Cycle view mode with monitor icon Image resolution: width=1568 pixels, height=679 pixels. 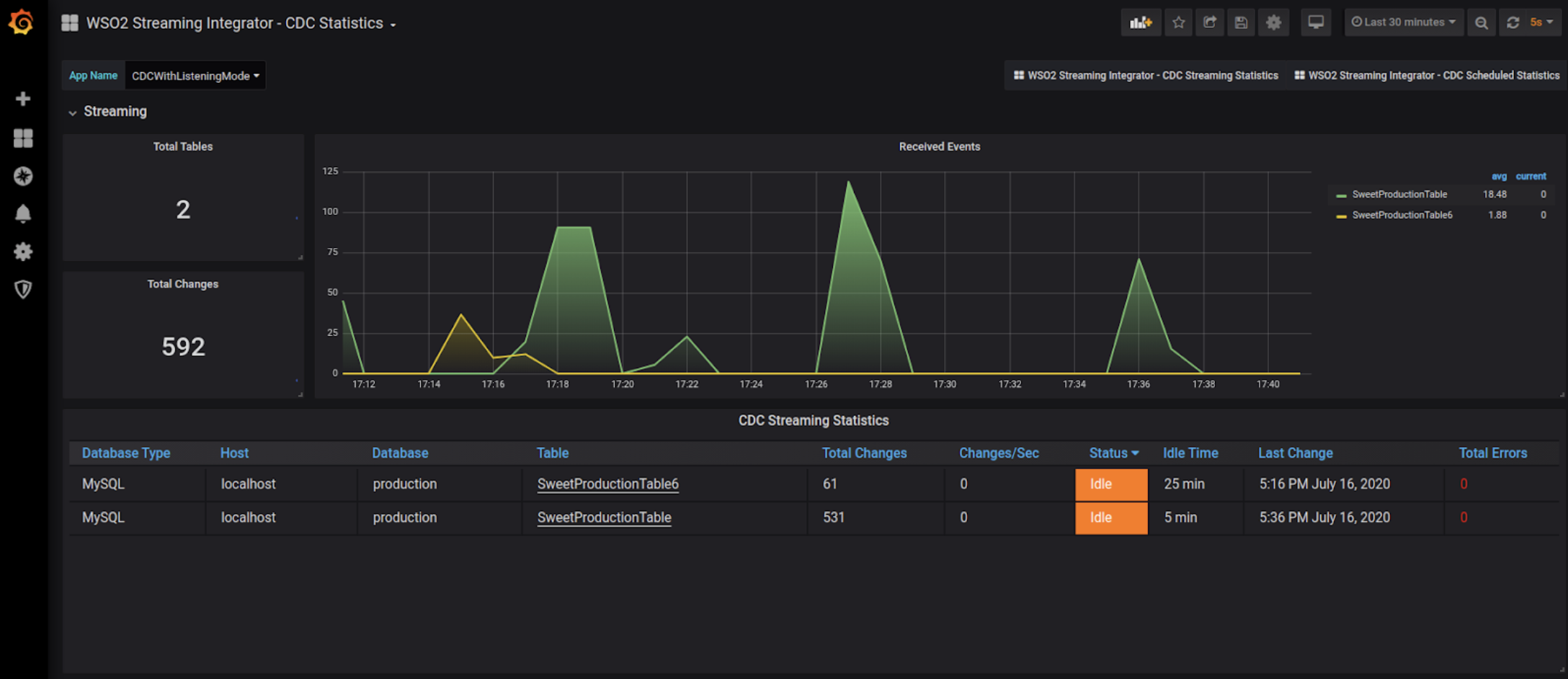[x=1316, y=22]
